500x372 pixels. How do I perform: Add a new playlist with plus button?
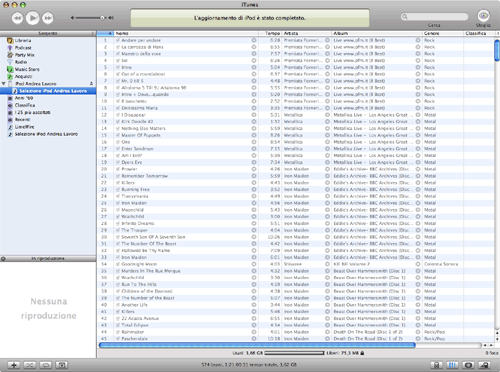pyautogui.click(x=14, y=365)
